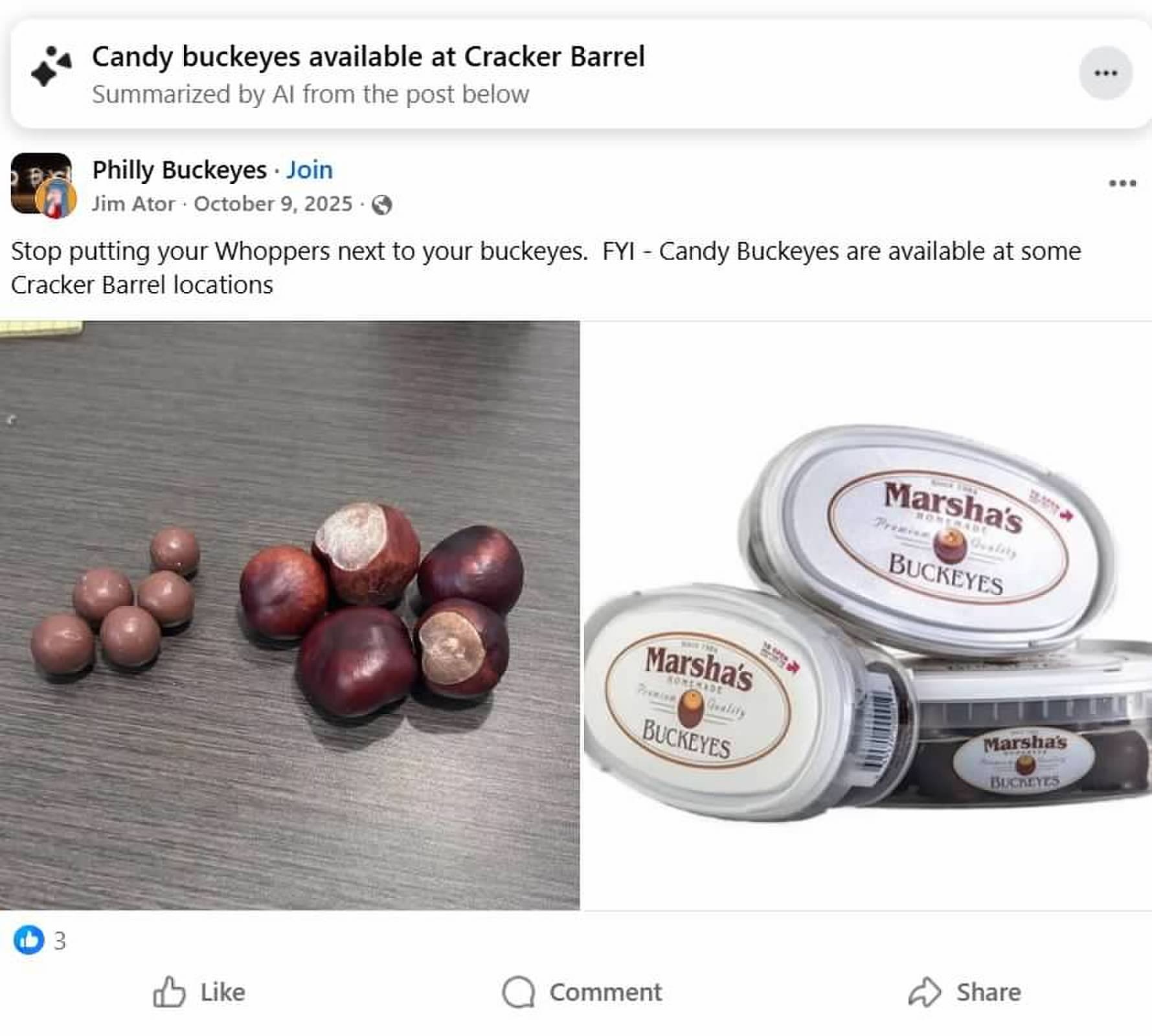Click the post text about Whoppers
Screen dimensions: 1152x1036
tap(546, 267)
